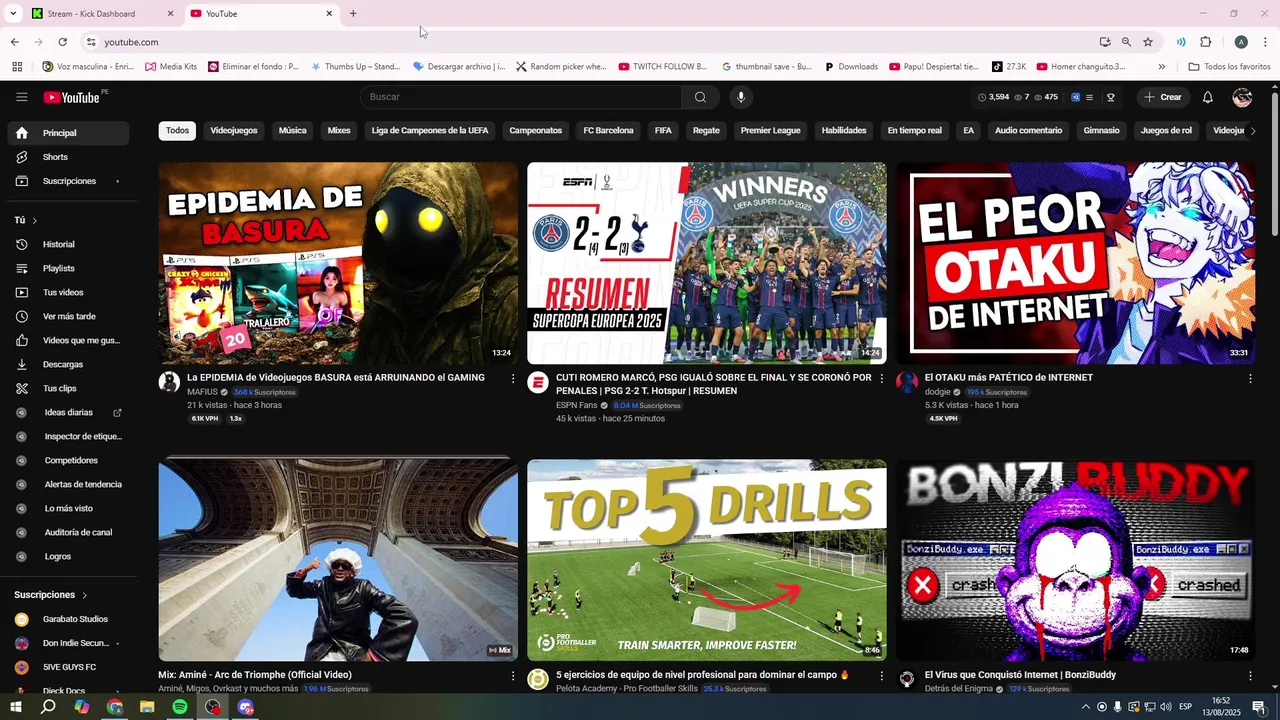Open the TOP 5 DRILLS video thumbnail
1280x720 pixels.
pyautogui.click(x=706, y=560)
